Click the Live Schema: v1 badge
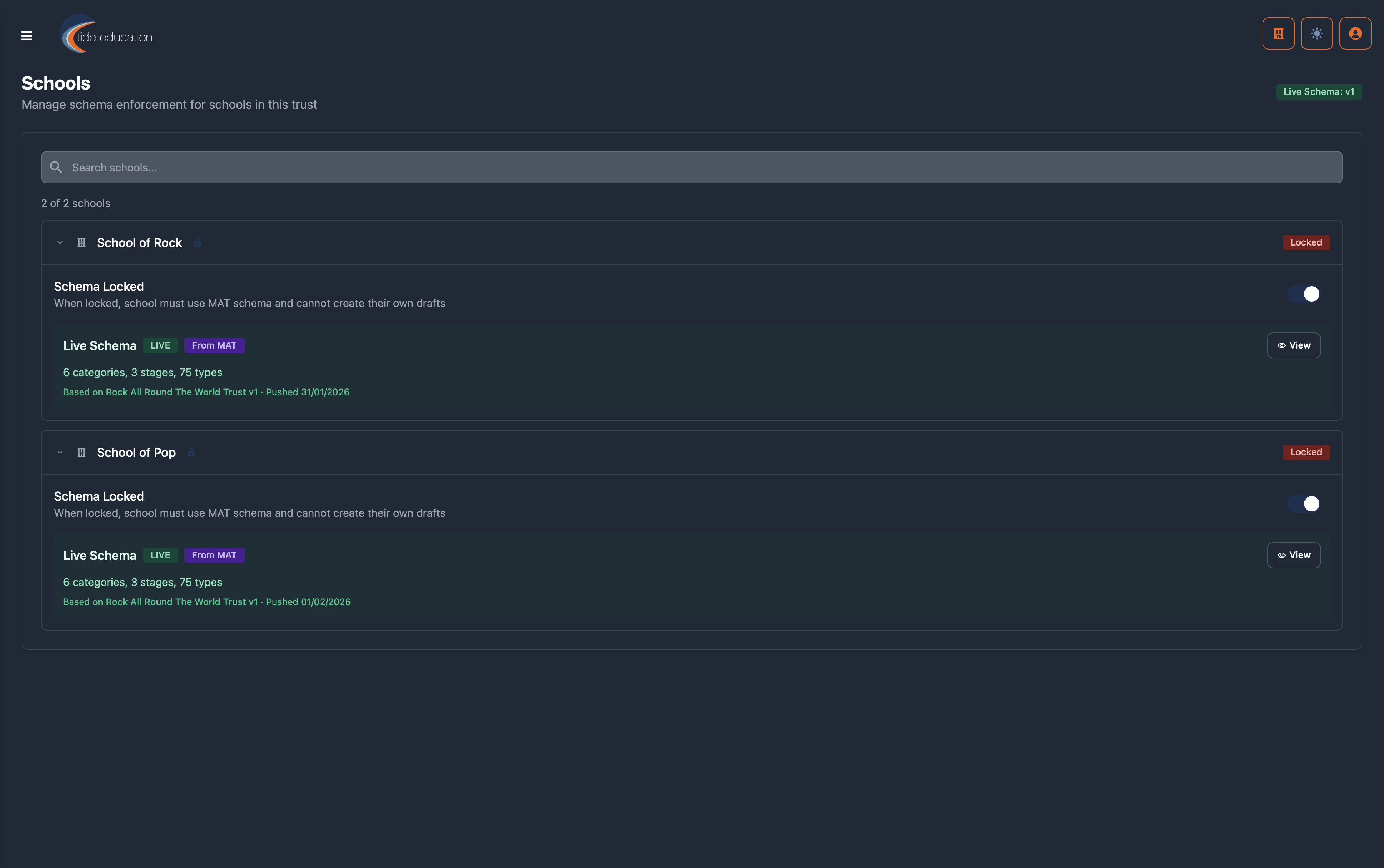This screenshot has height=868, width=1384. point(1319,92)
